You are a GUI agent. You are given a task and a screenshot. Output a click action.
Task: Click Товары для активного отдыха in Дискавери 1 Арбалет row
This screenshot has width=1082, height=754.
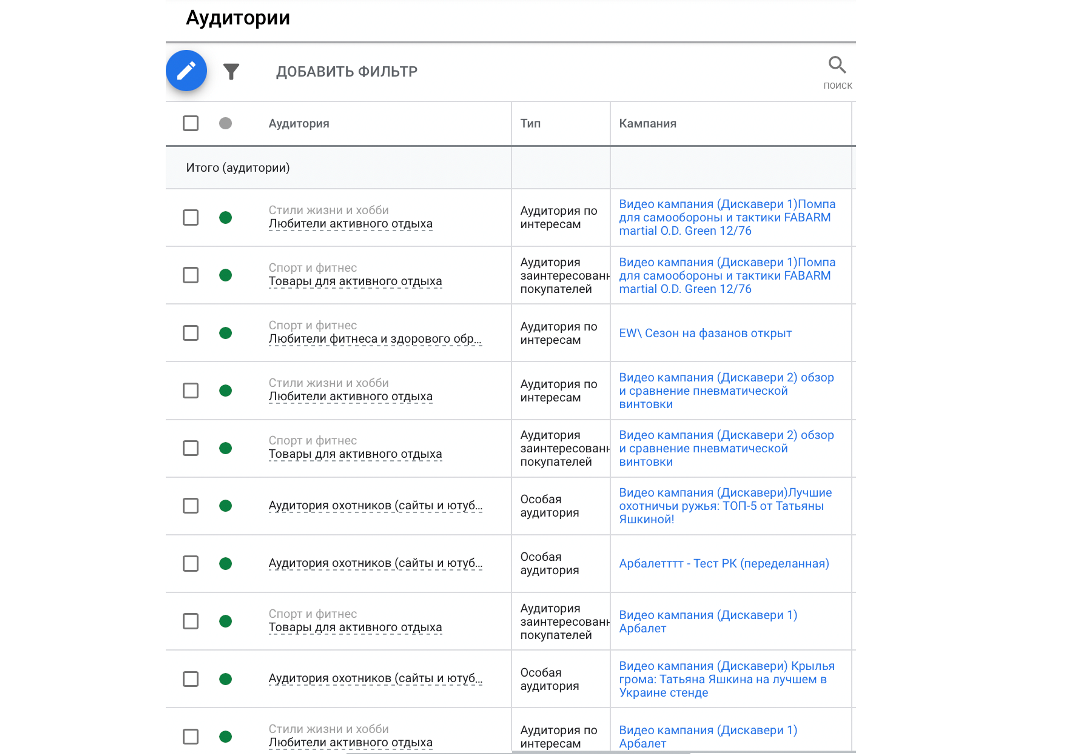click(355, 628)
